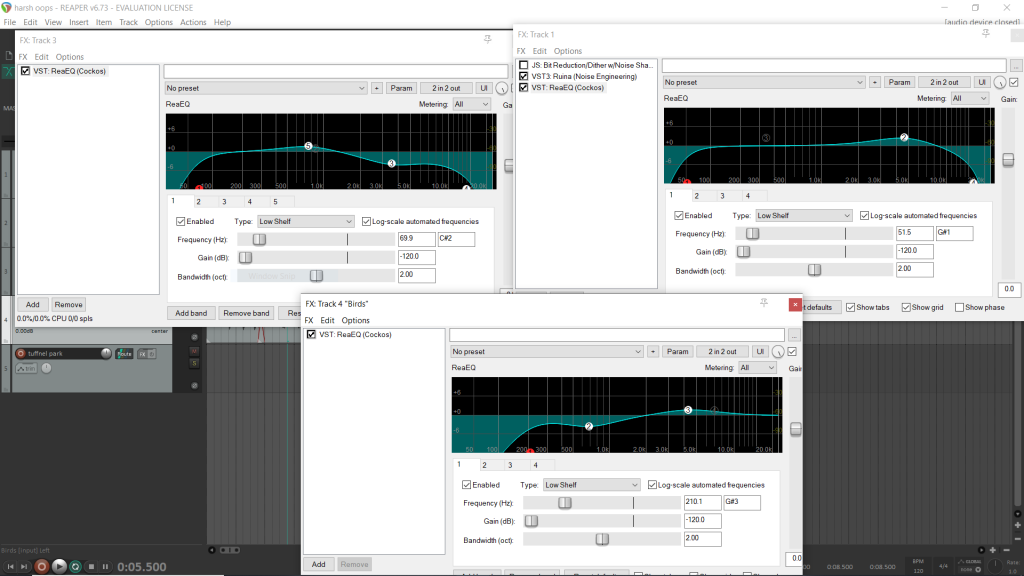The height and width of the screenshot is (576, 1024).
Task: Toggle Log-scale automated frequencies in Track 4 ReaEQ
Action: (x=652, y=485)
